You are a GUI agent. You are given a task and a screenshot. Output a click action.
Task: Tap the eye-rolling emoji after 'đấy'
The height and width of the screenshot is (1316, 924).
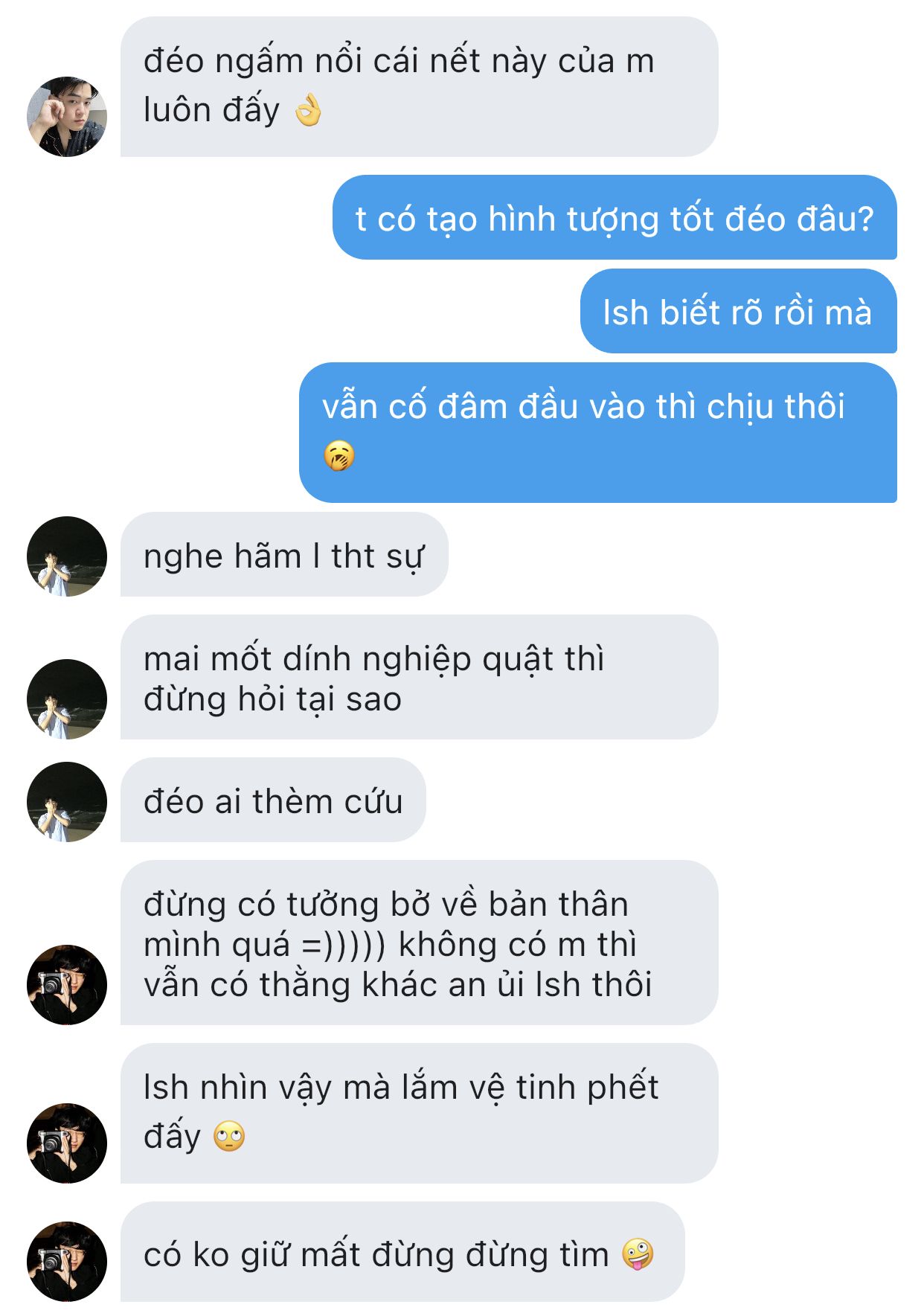tap(229, 1137)
